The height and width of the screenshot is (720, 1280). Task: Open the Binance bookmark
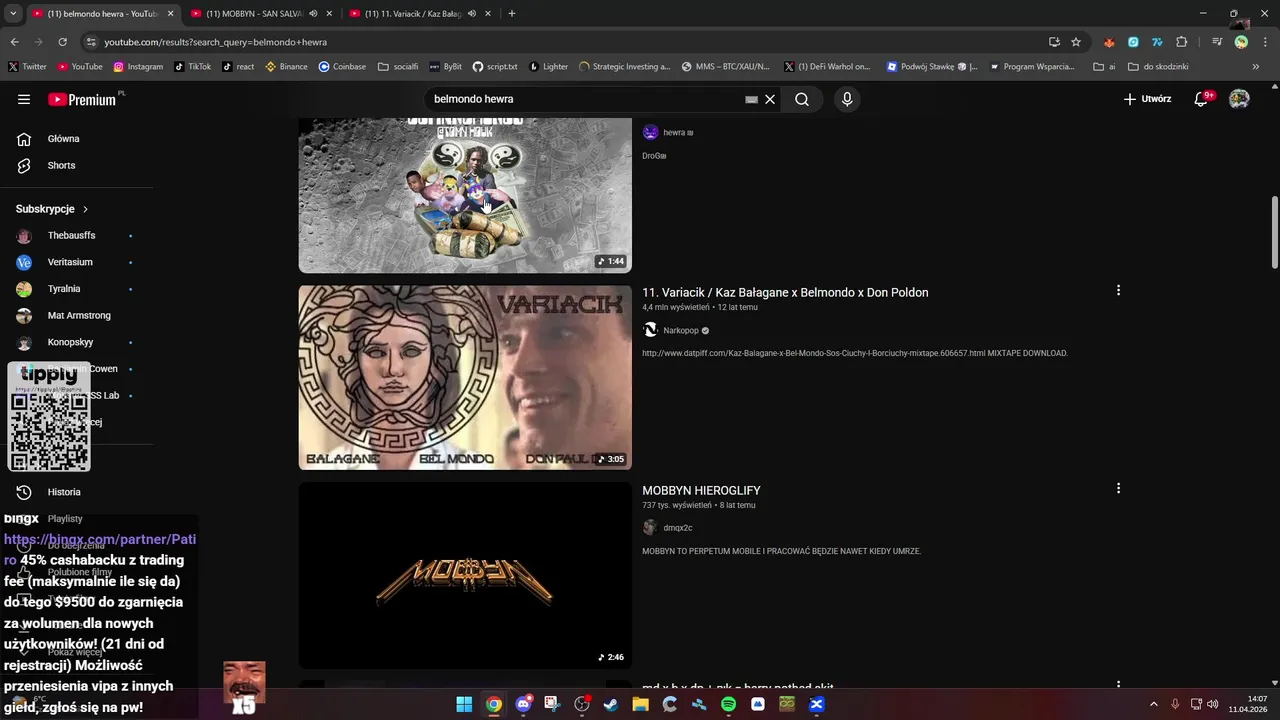[286, 67]
